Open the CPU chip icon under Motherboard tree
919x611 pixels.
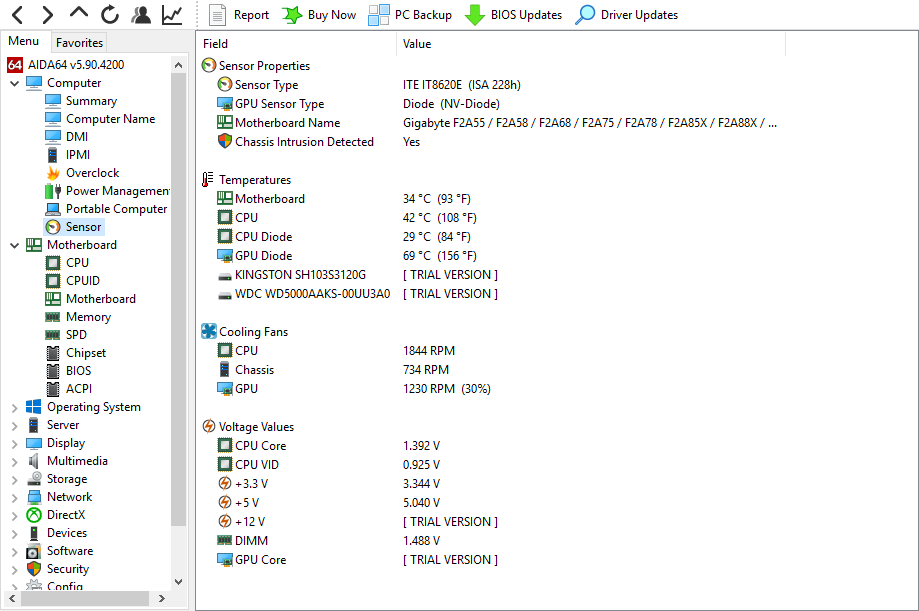click(x=53, y=263)
